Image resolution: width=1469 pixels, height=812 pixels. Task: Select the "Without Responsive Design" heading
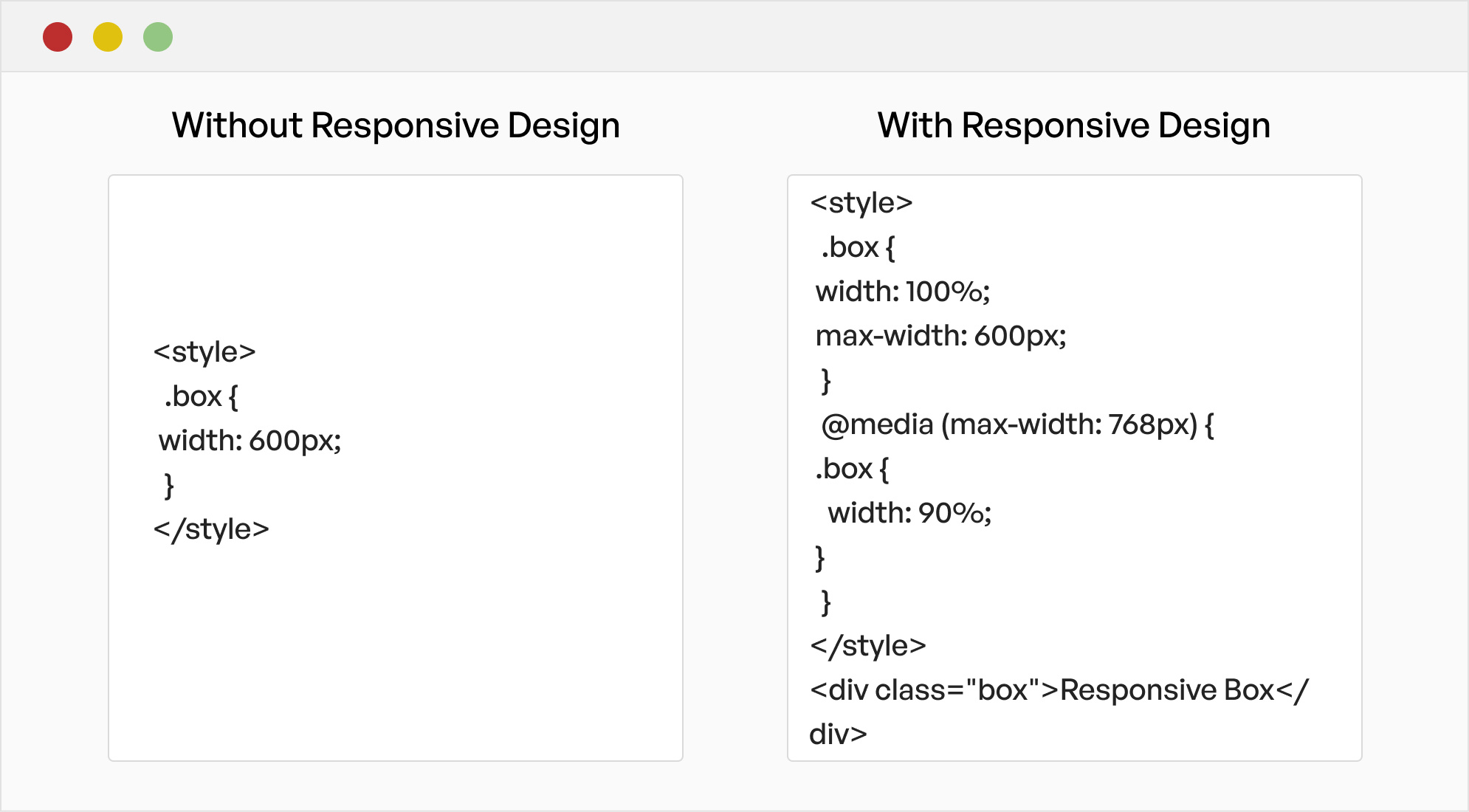396,125
